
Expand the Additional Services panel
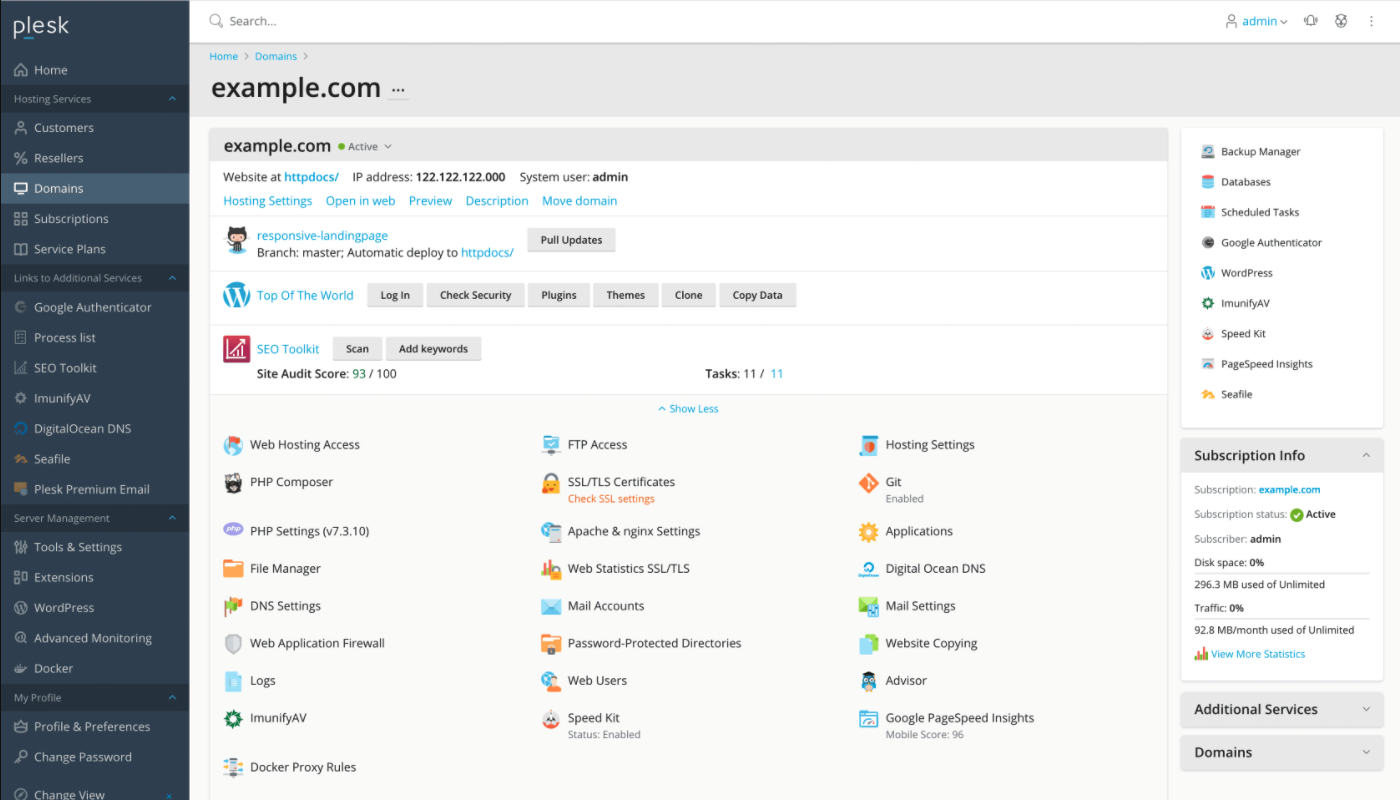coord(1366,709)
